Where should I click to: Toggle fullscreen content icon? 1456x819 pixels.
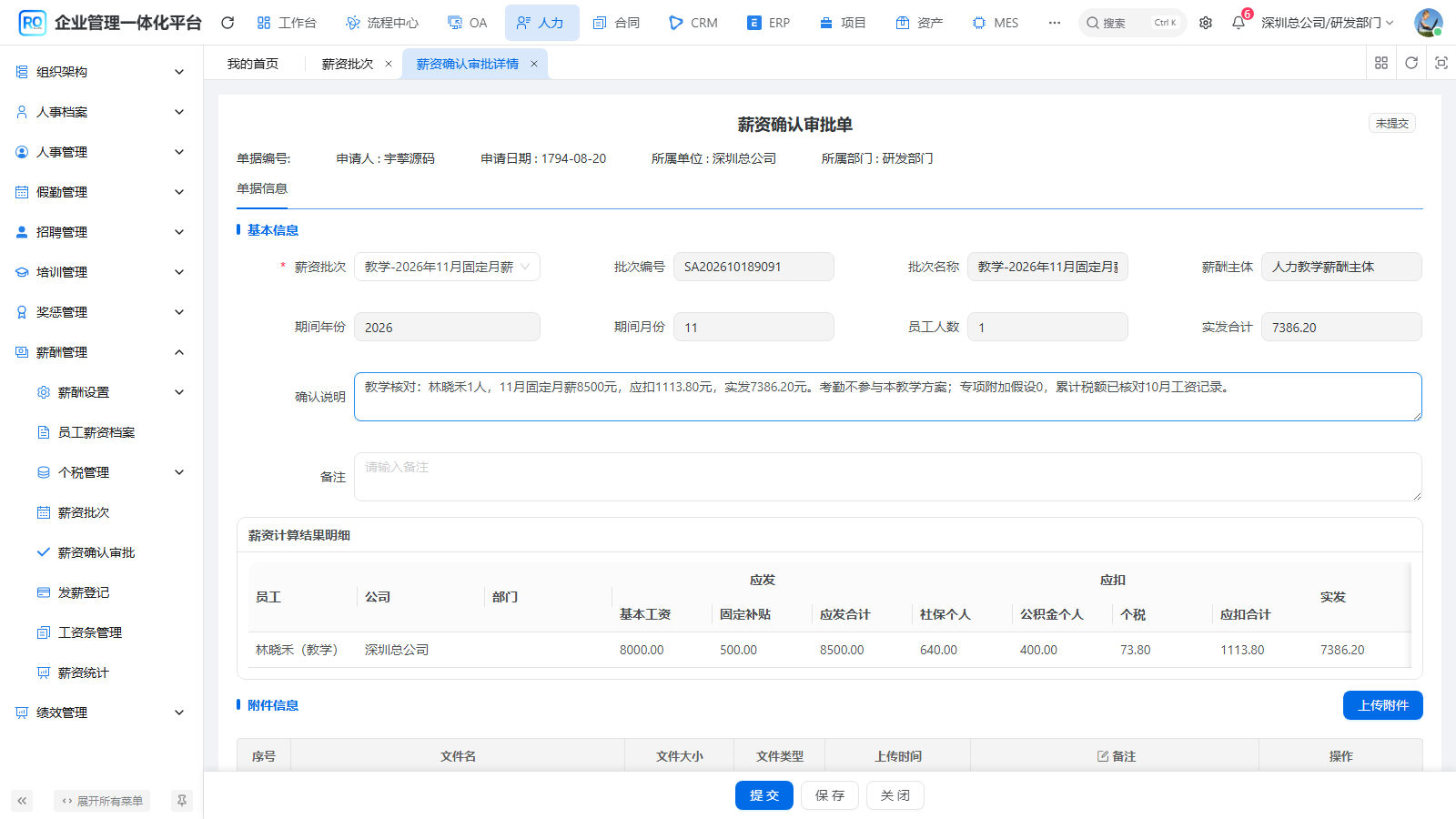pos(1441,63)
